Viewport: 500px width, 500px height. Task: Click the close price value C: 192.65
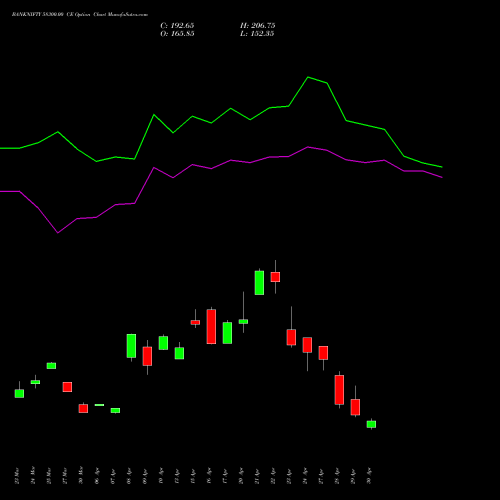(x=177, y=26)
